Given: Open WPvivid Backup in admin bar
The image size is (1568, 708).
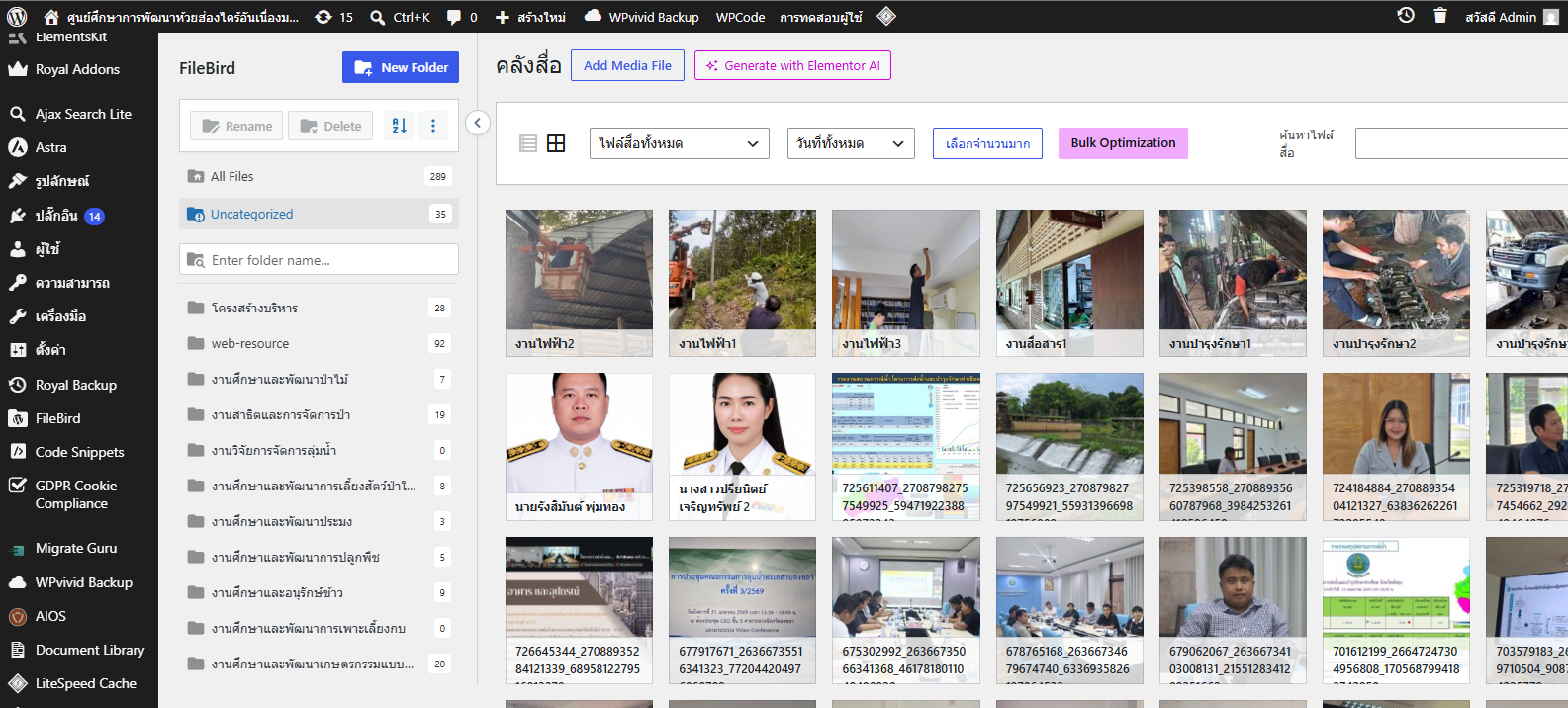Looking at the screenshot, I should 641,17.
